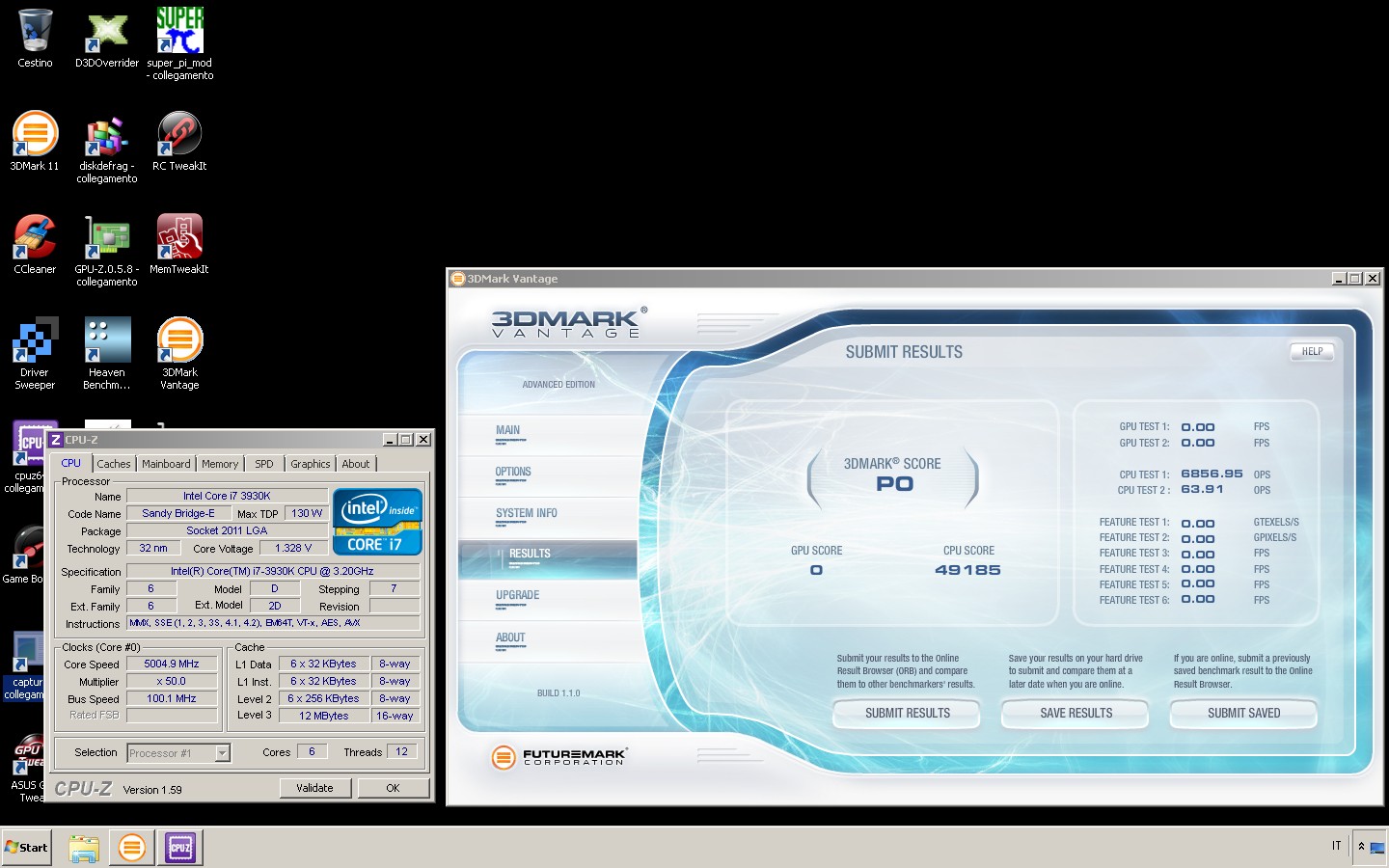The image size is (1389, 868).
Task: Switch to the Caches tab in CPU-Z
Action: click(x=113, y=464)
